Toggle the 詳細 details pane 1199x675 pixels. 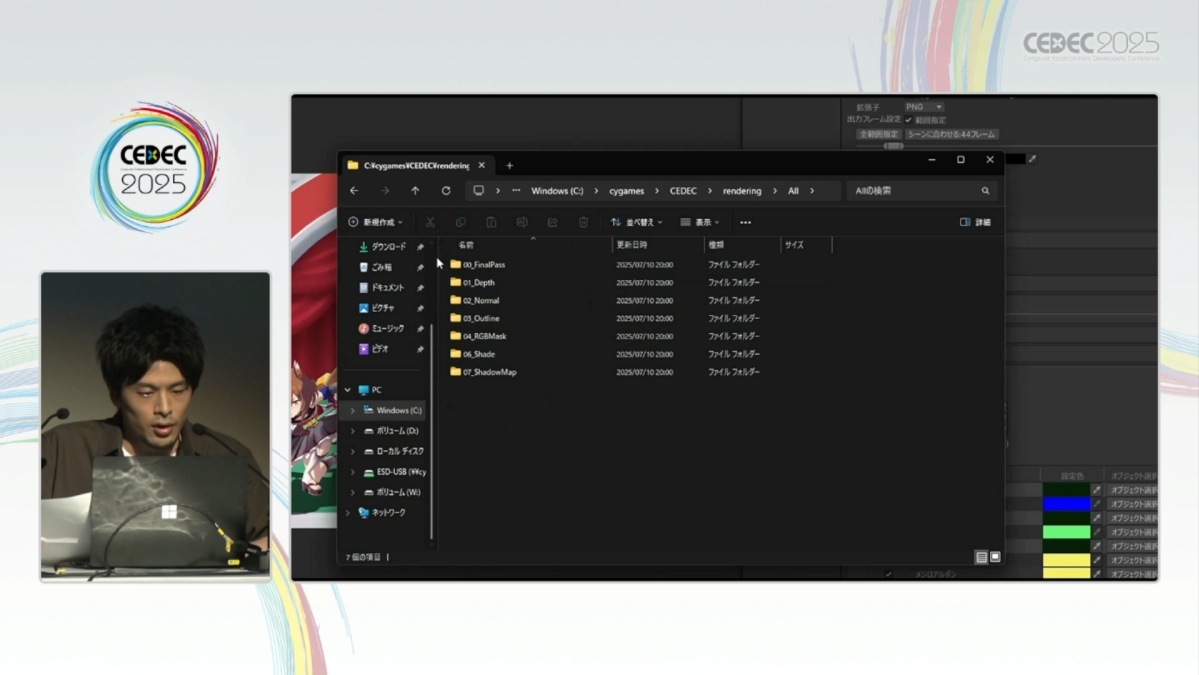975,222
